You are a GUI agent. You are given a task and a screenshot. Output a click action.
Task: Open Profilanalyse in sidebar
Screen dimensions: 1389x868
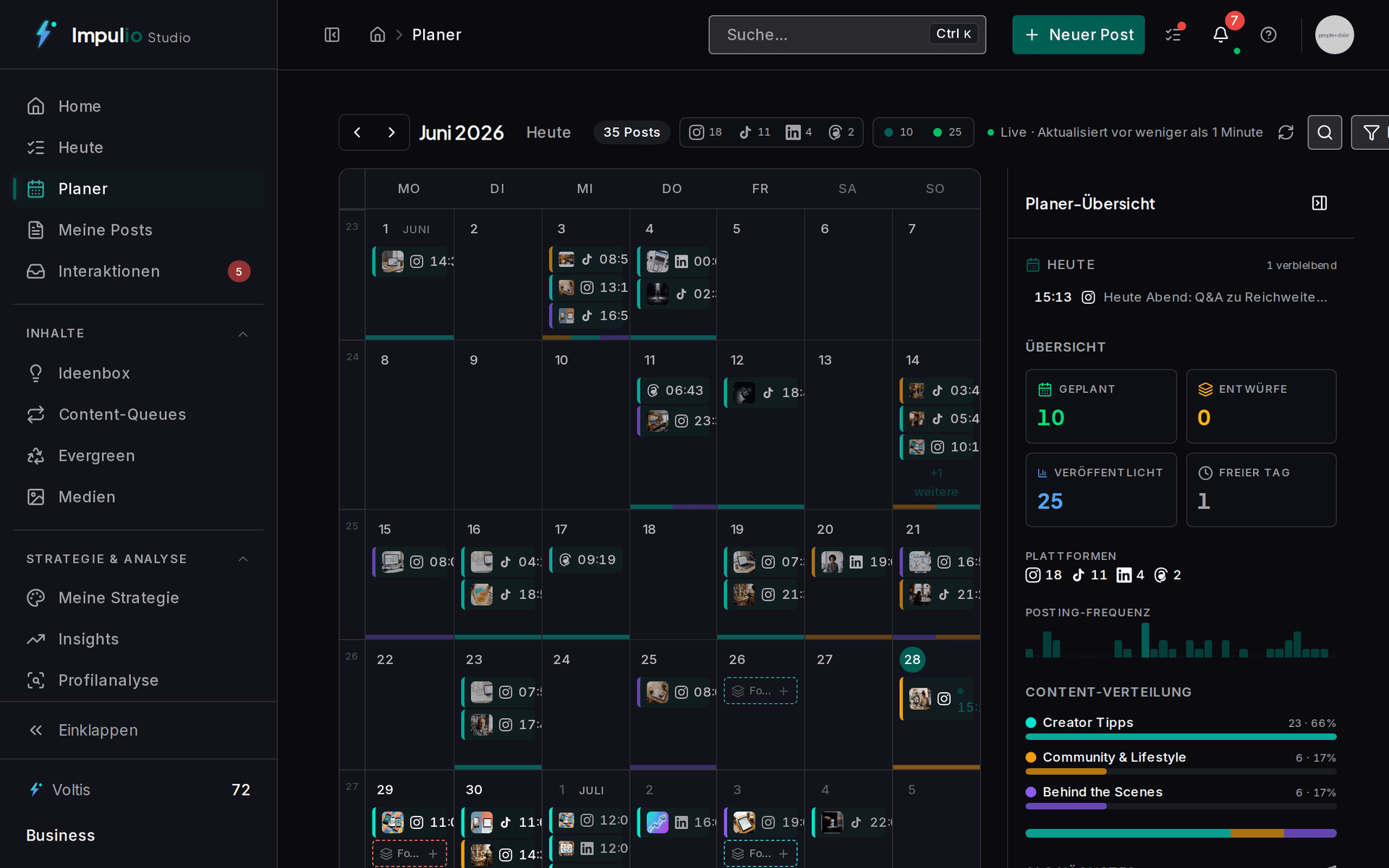138,681
